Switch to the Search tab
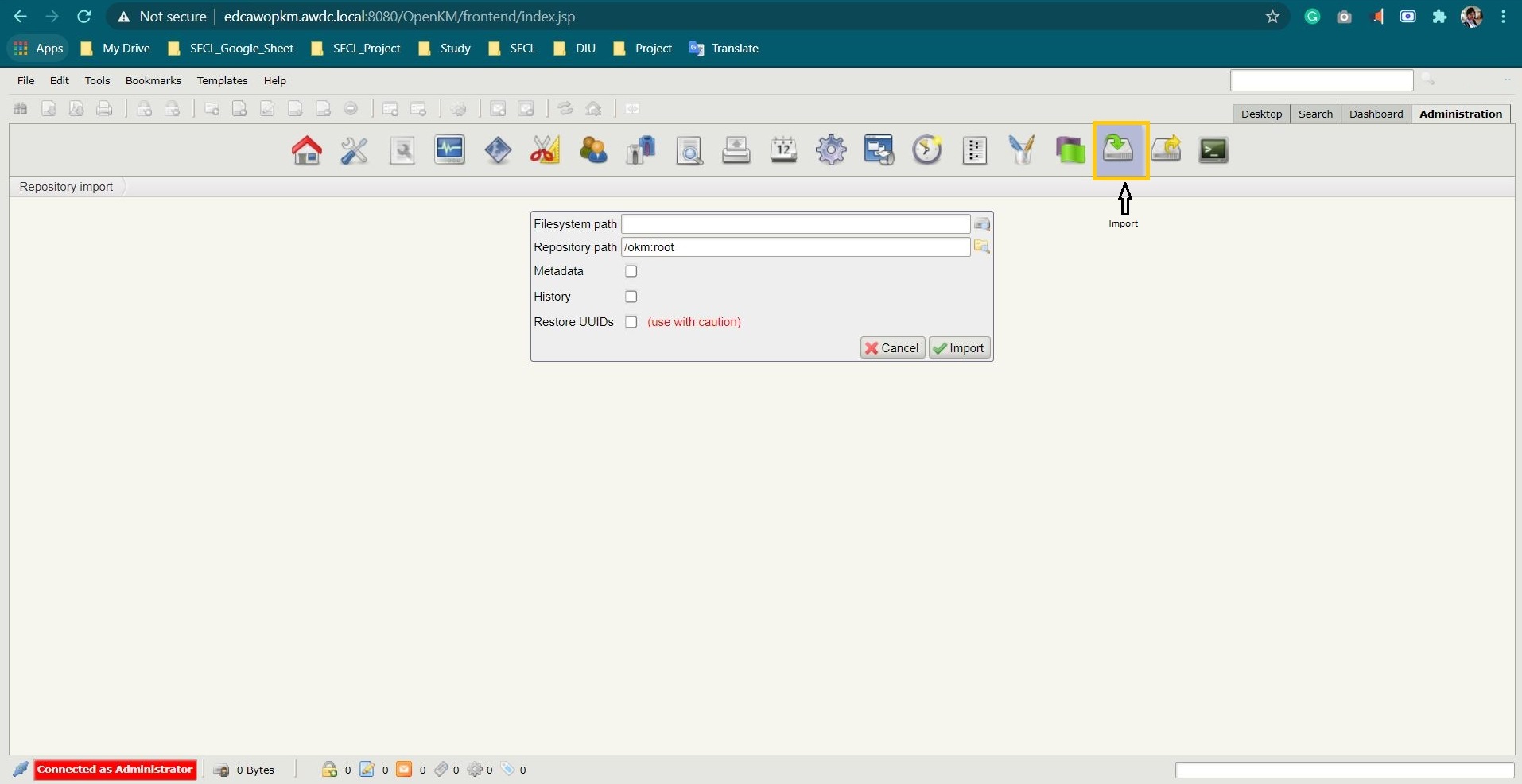The width and height of the screenshot is (1522, 784). (x=1315, y=114)
